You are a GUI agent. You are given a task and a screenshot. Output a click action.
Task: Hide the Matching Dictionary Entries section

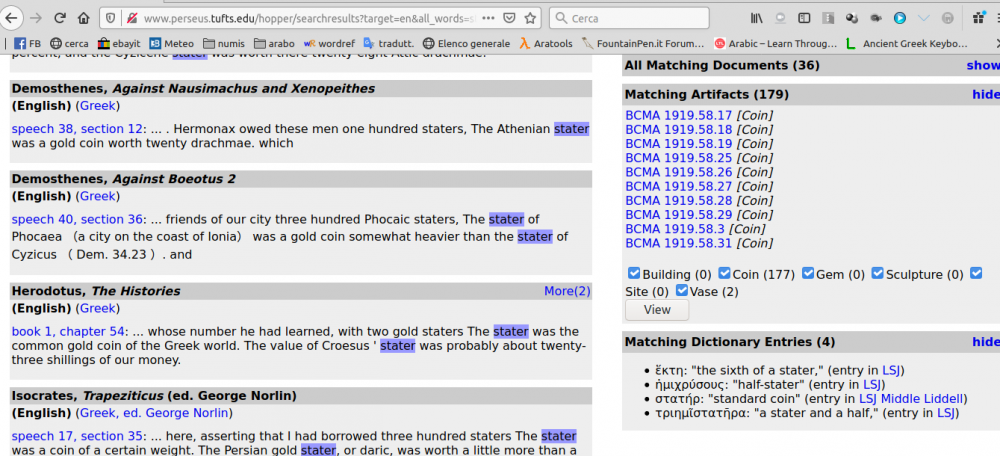click(x=985, y=342)
